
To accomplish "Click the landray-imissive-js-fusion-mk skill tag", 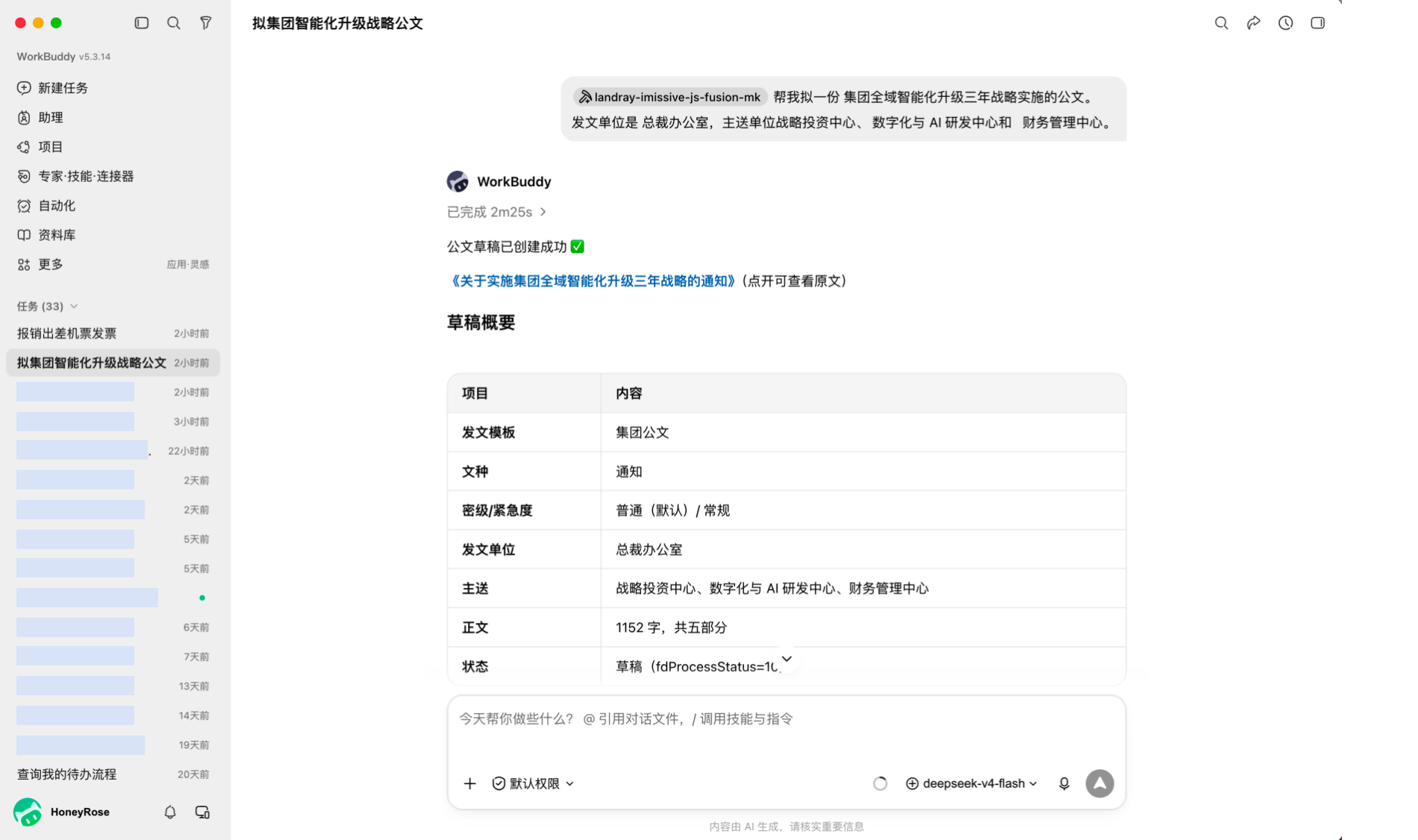I will 670,97.
